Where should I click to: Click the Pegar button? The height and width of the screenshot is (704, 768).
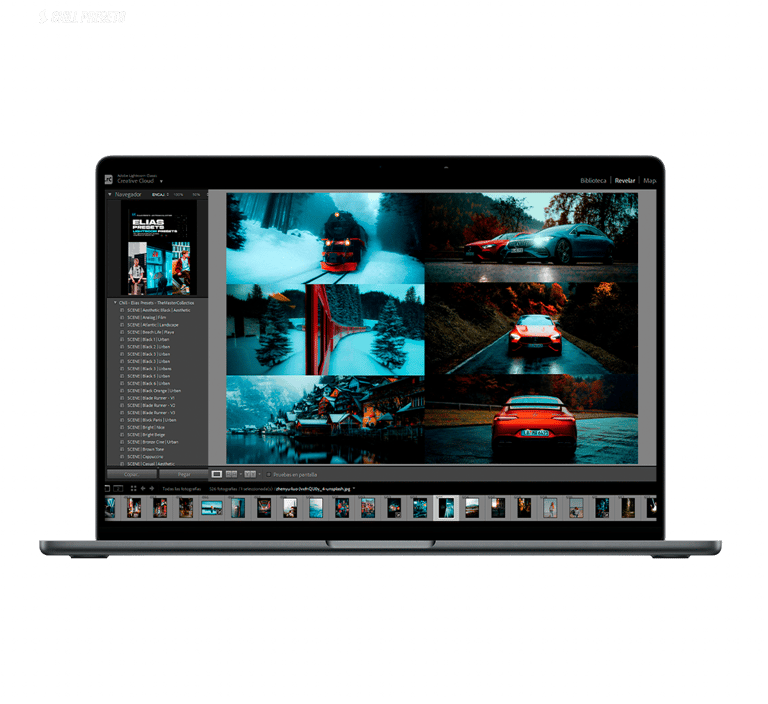pos(184,475)
